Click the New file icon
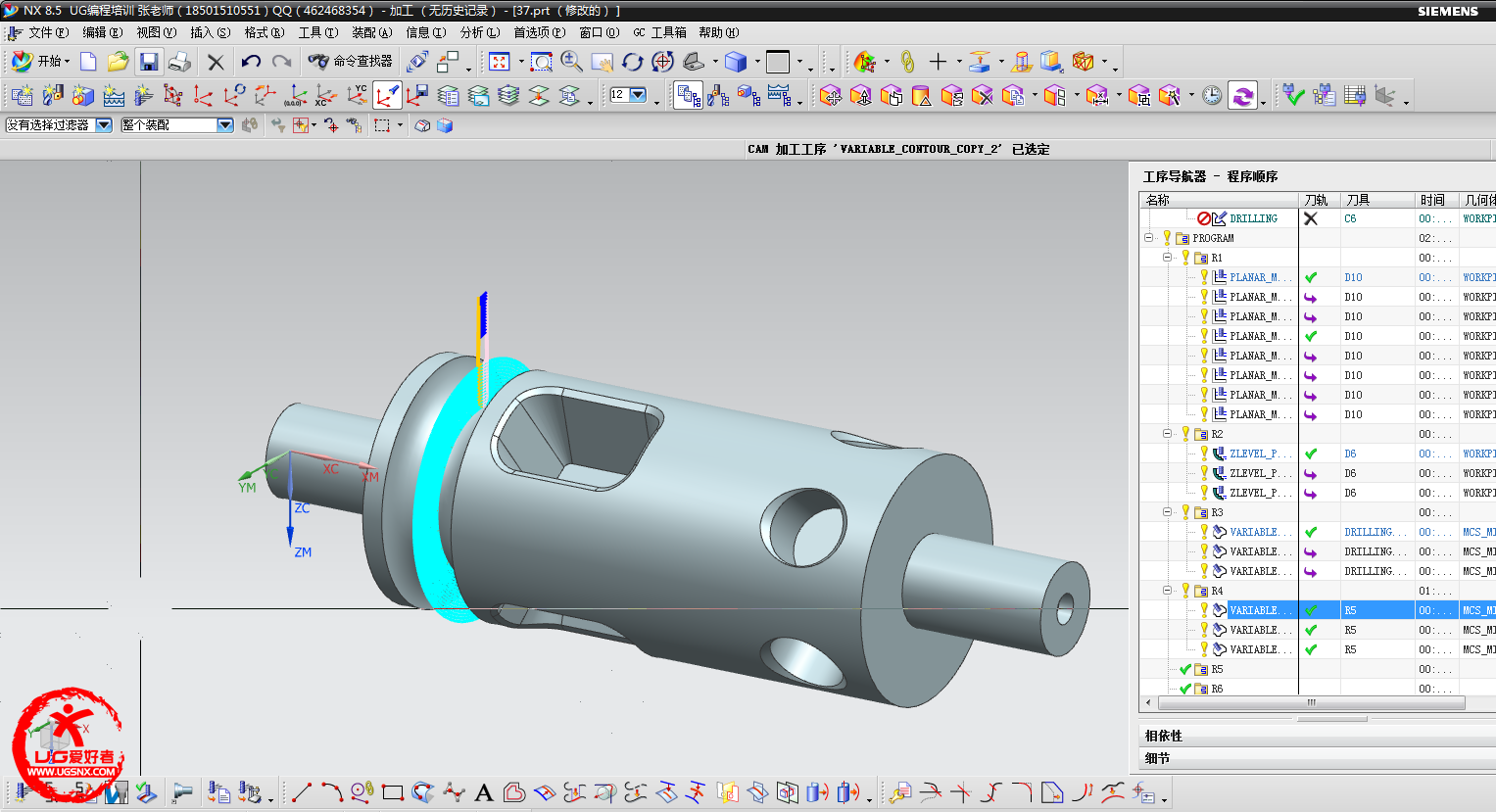Image resolution: width=1496 pixels, height=812 pixels. click(x=88, y=62)
